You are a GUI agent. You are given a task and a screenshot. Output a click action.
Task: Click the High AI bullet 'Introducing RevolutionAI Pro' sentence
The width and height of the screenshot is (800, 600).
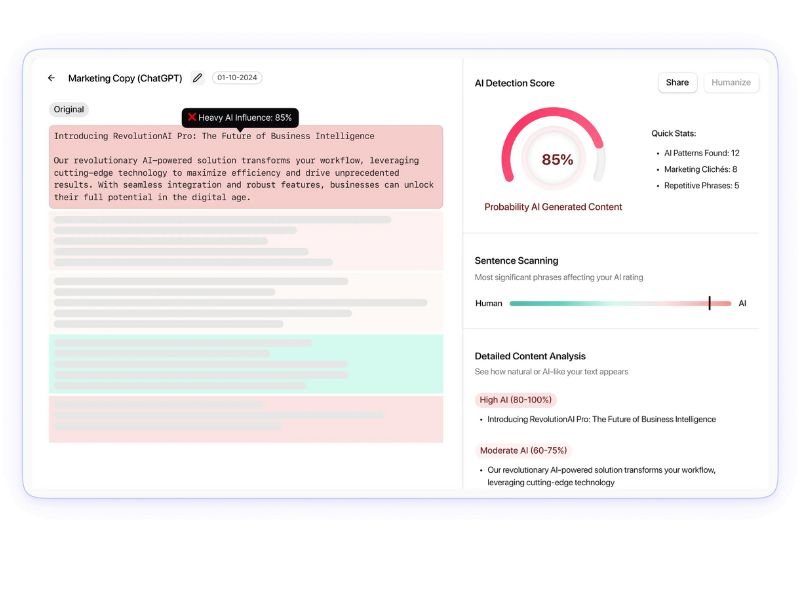pyautogui.click(x=602, y=419)
